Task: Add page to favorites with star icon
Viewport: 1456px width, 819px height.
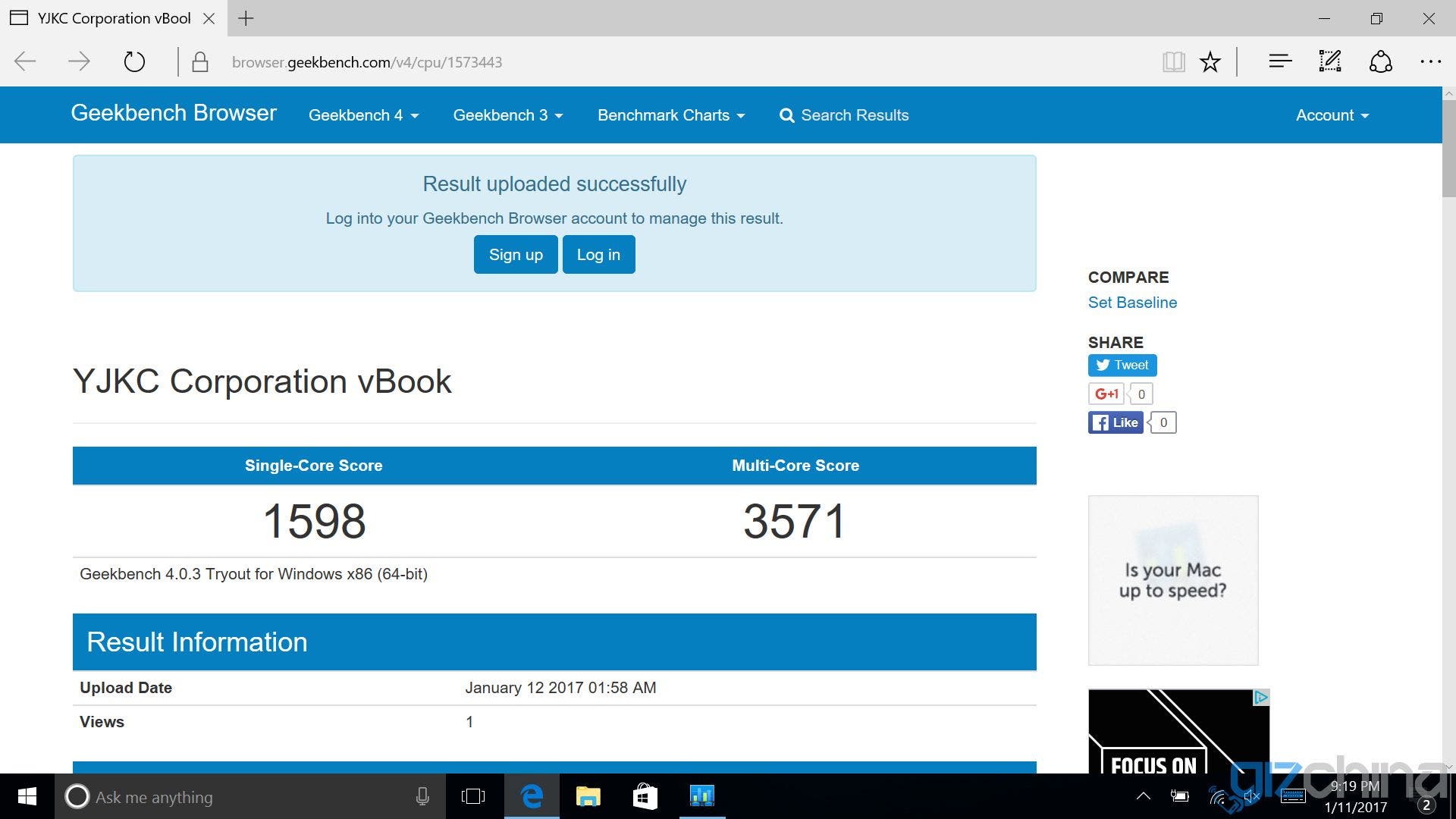Action: tap(1210, 61)
